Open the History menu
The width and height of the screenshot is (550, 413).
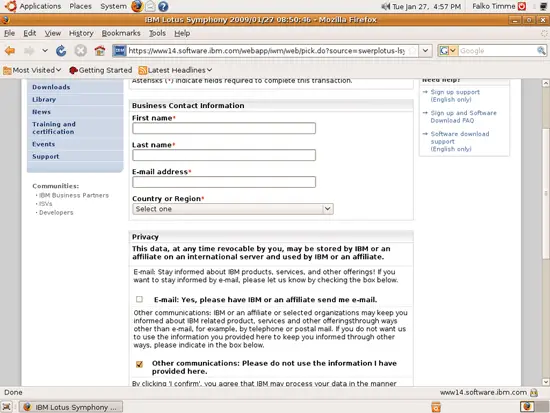[x=81, y=33]
